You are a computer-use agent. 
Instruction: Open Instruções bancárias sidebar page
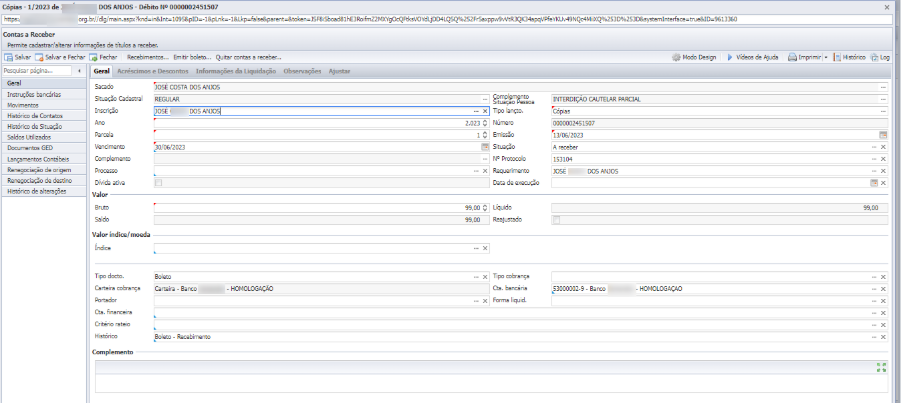(x=44, y=94)
